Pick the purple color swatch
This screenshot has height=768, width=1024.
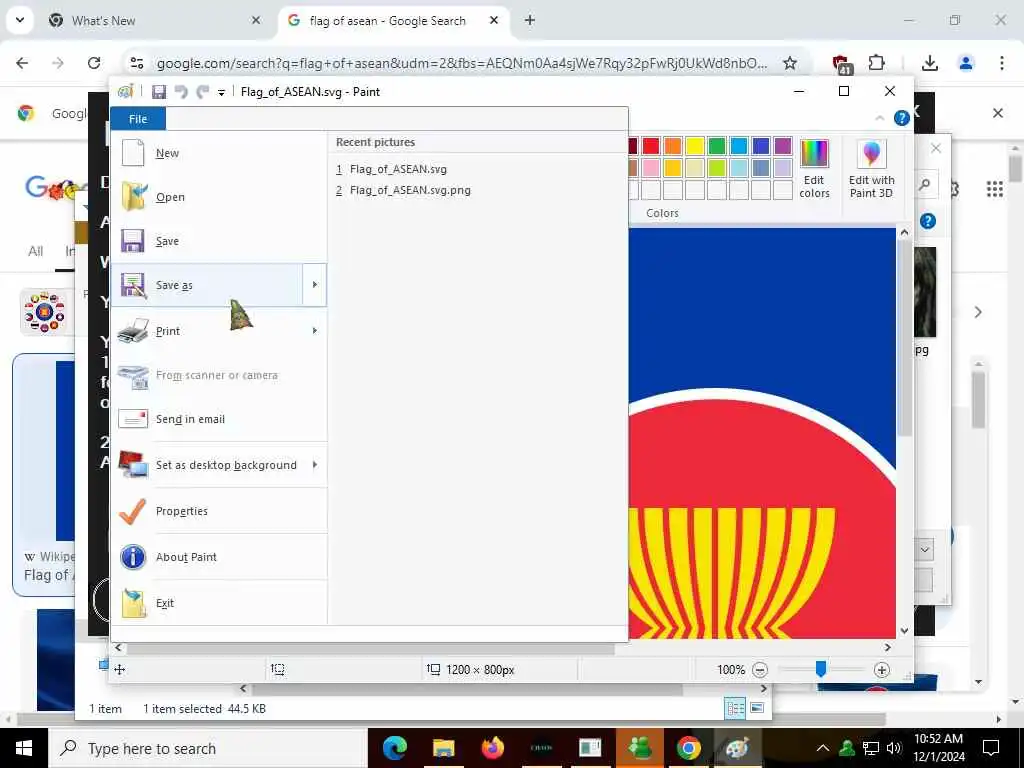point(783,146)
